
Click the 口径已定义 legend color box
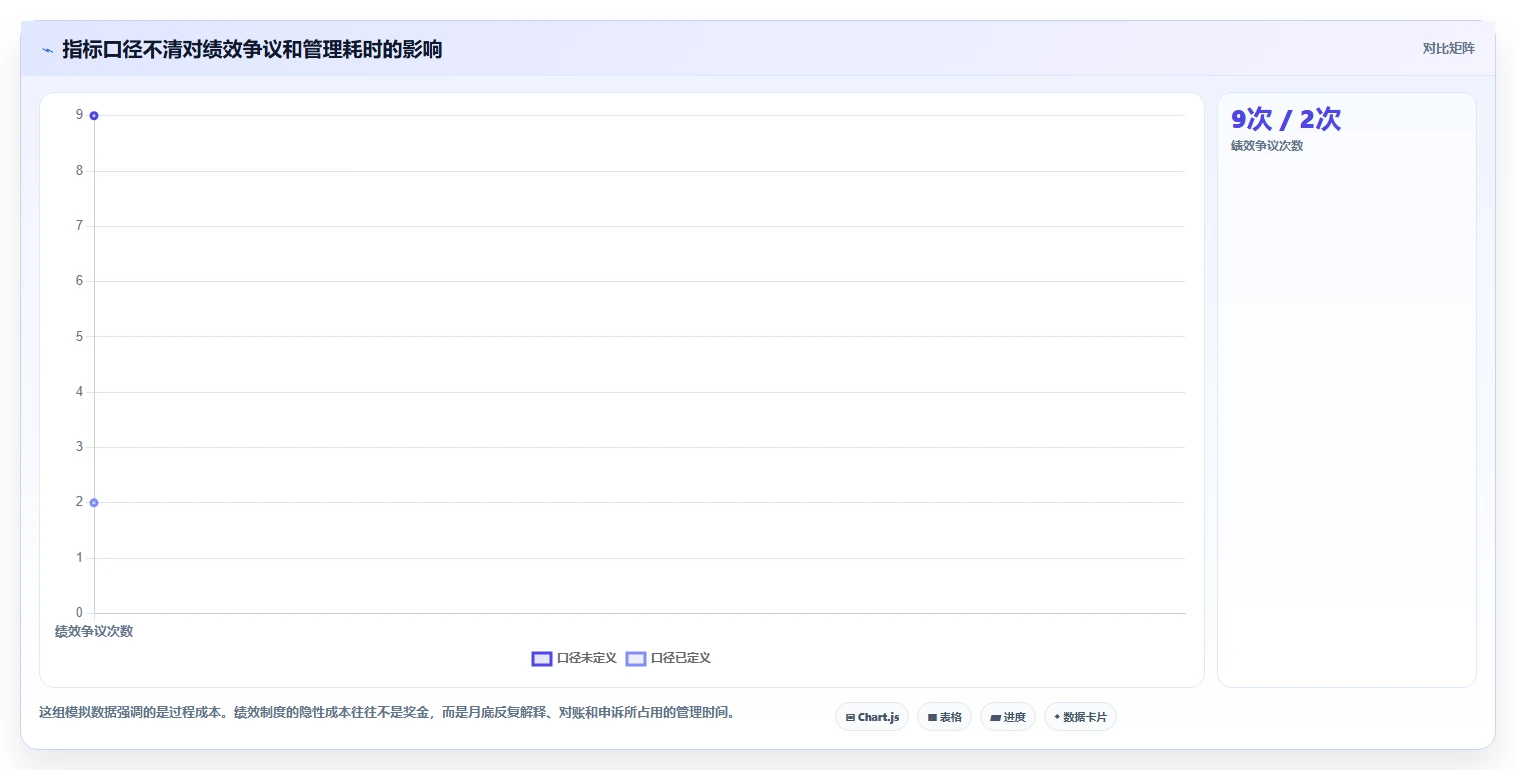tap(636, 658)
